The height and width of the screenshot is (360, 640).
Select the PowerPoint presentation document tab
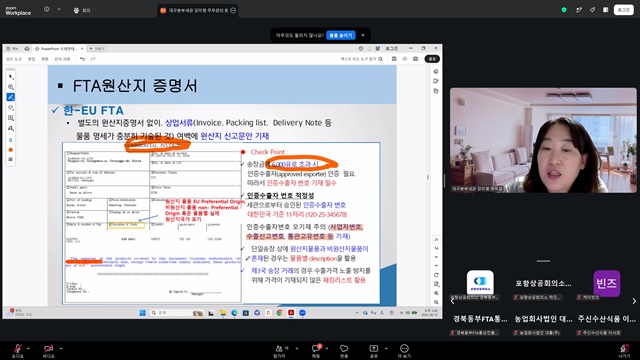point(58,49)
